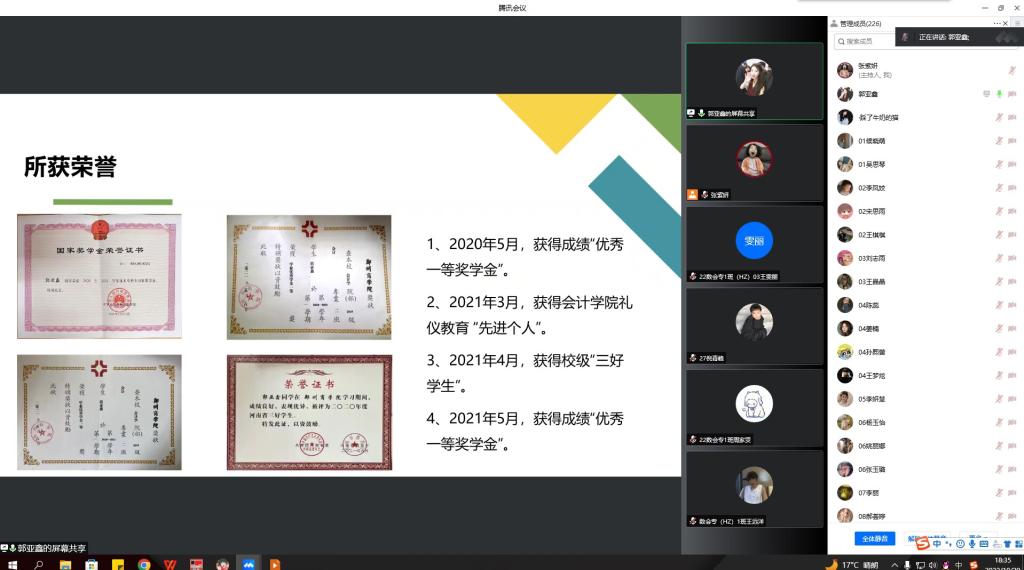Select member row 张紫妍 (host)
Image resolution: width=1024 pixels, height=570 pixels.
click(x=925, y=71)
